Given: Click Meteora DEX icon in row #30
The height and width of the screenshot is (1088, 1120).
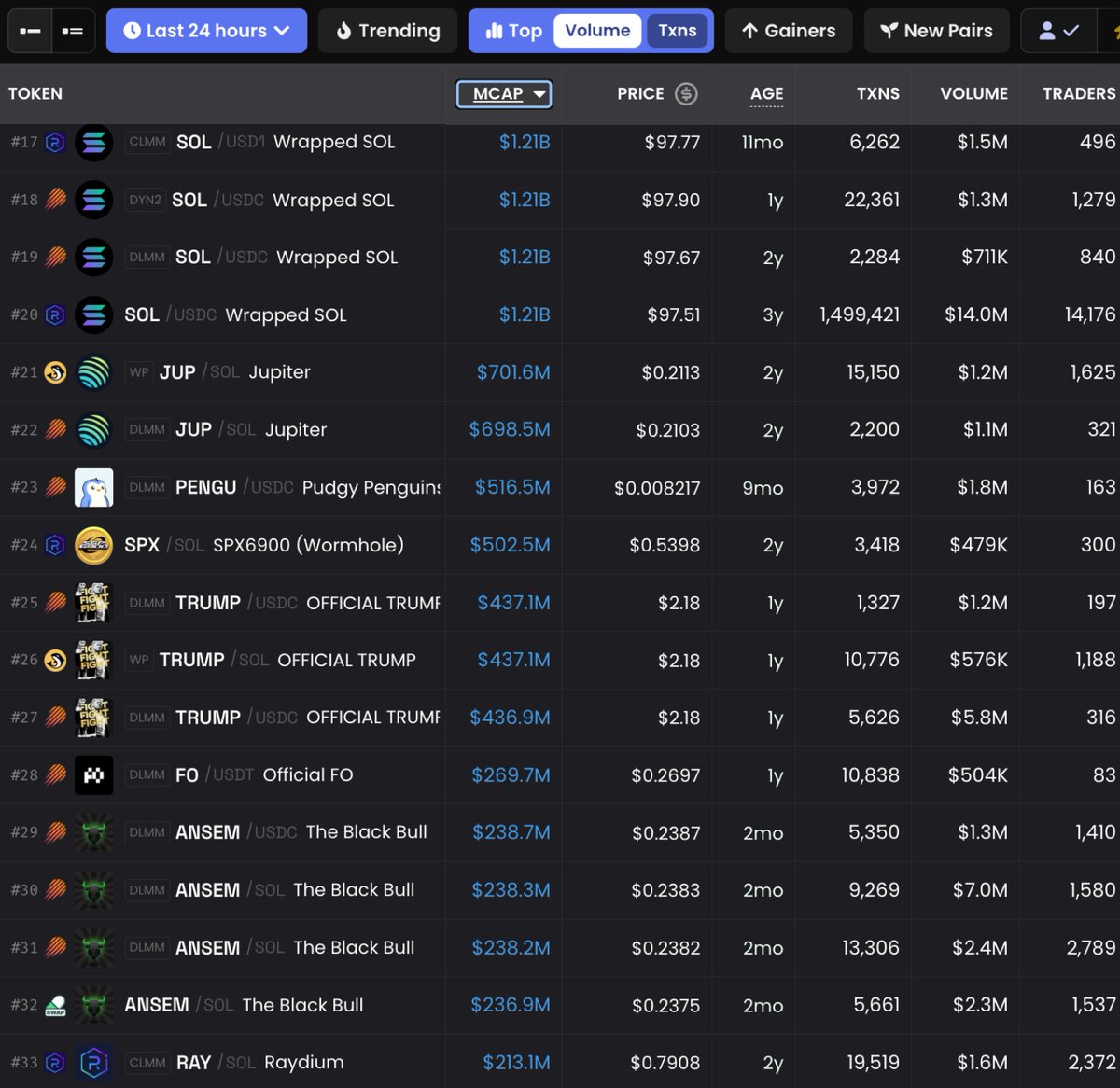Looking at the screenshot, I should coord(55,890).
